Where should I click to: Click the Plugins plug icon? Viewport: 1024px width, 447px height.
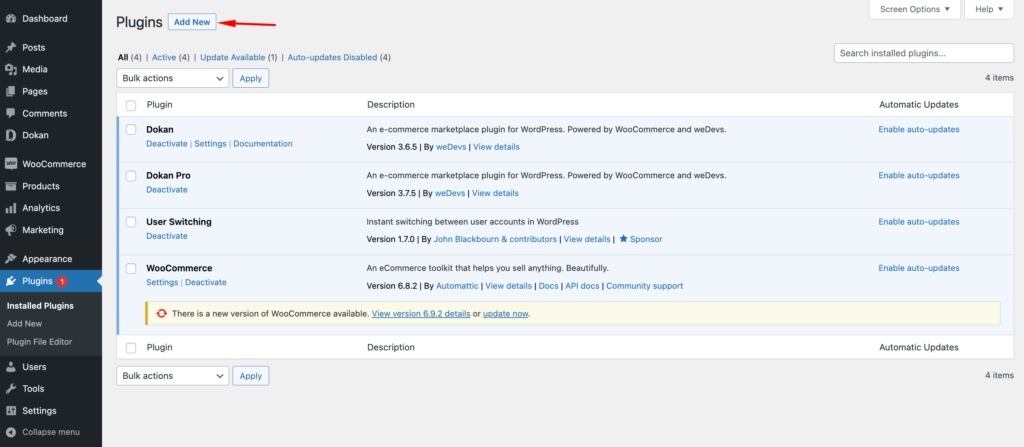pos(10,282)
